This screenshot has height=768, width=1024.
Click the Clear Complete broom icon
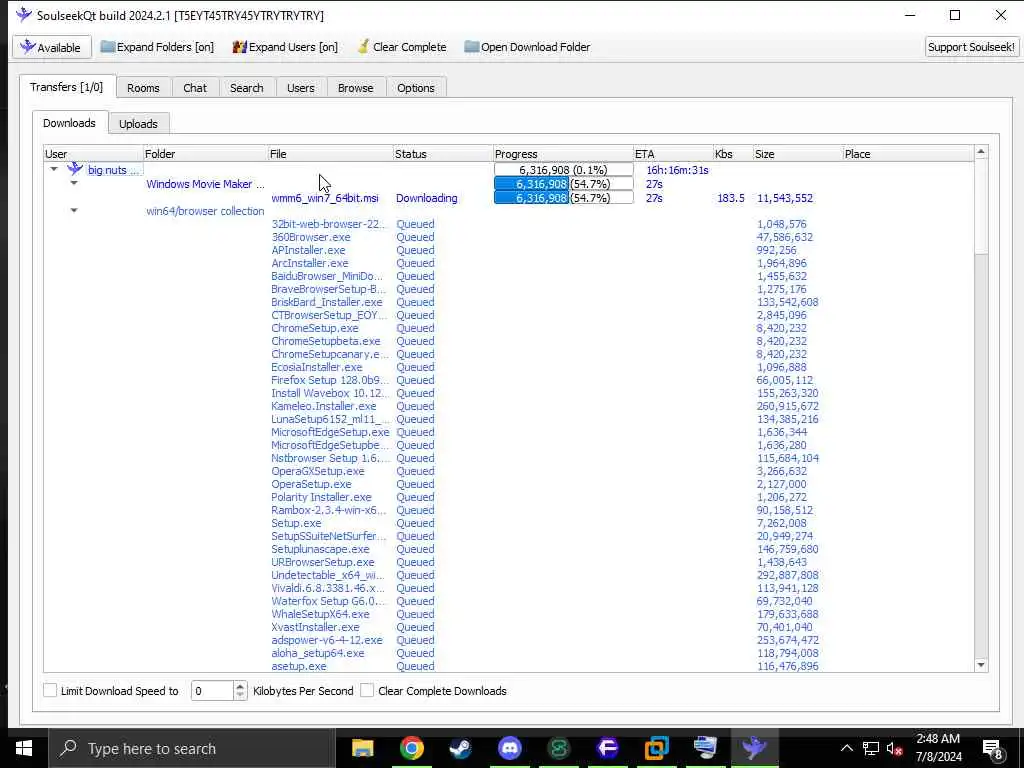(363, 47)
